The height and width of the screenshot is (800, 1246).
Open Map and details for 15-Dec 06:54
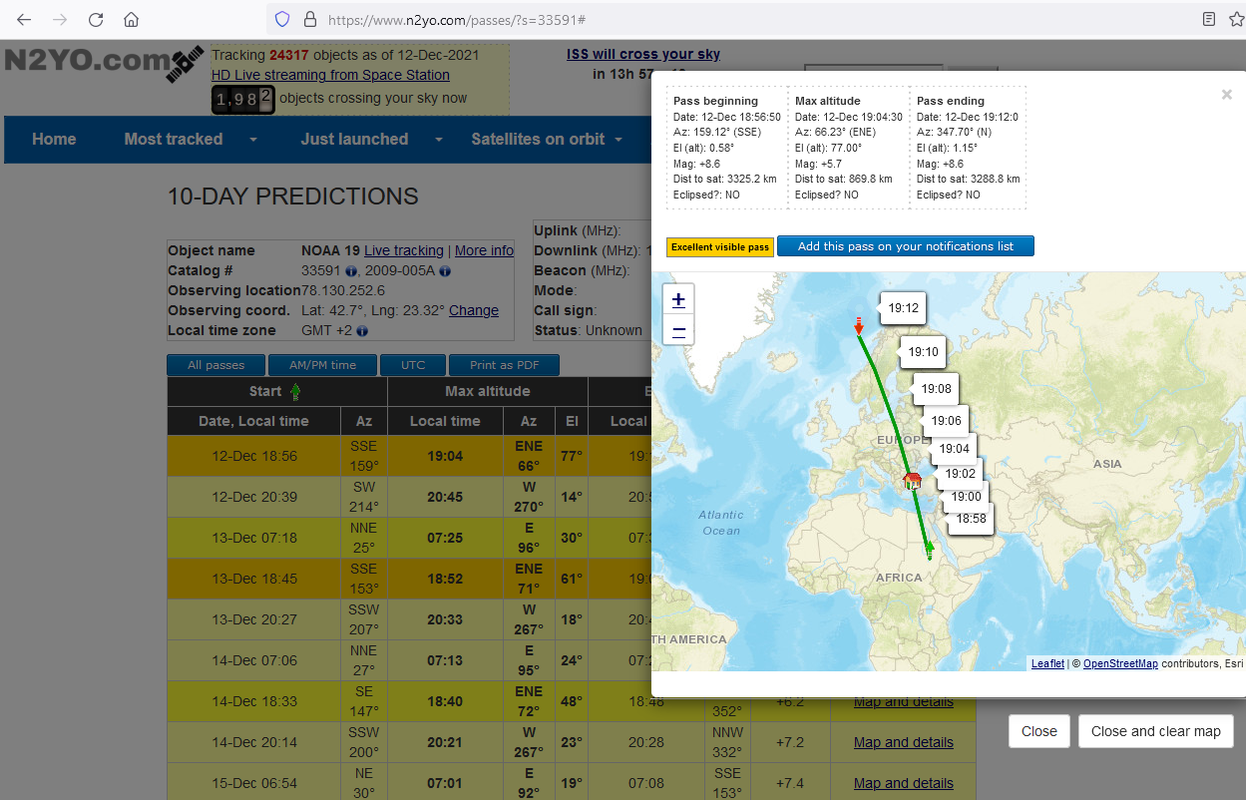(x=903, y=783)
